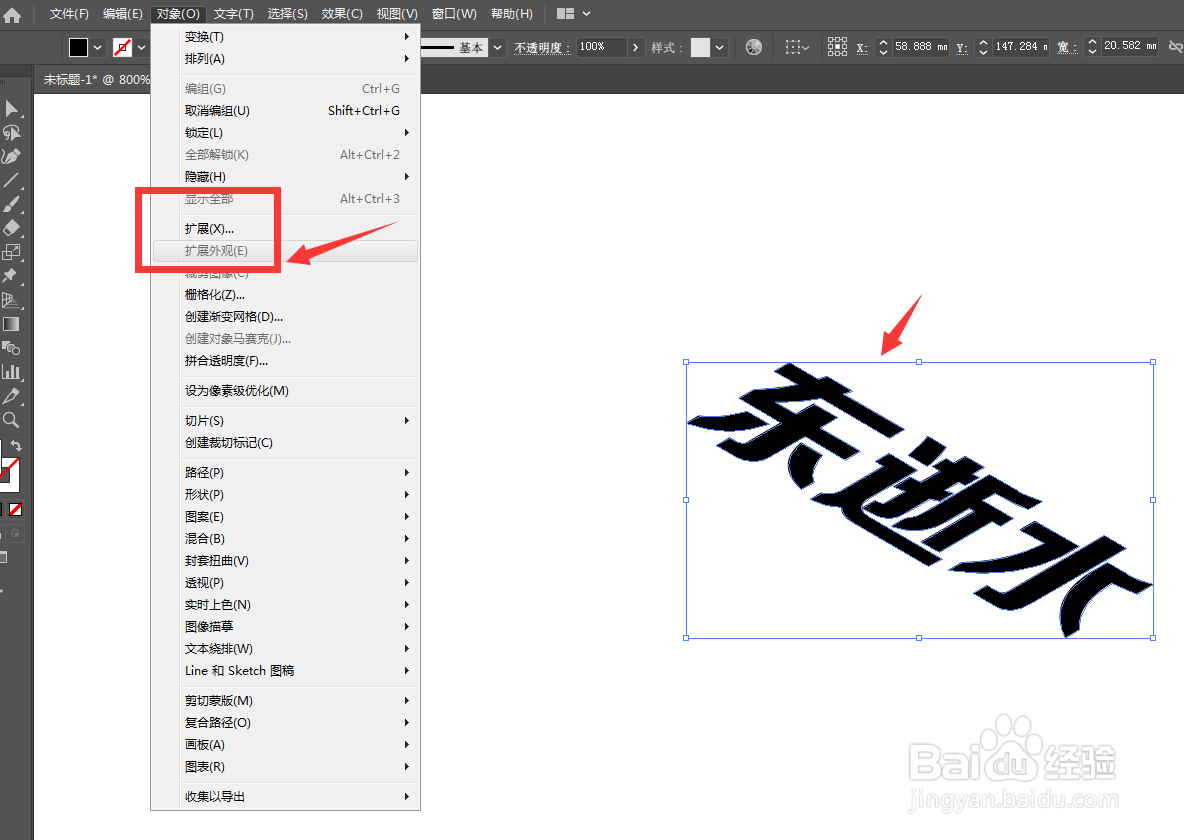This screenshot has height=840, width=1184.
Task: Click the 不透明度 opacity label link
Action: (542, 48)
